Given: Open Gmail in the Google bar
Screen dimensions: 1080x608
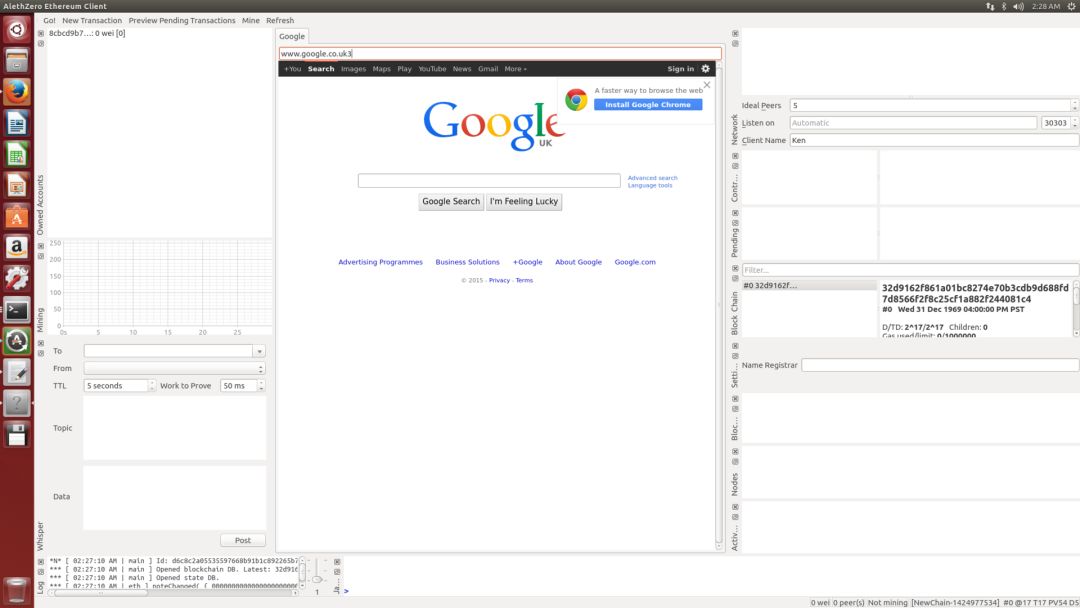Looking at the screenshot, I should point(488,69).
